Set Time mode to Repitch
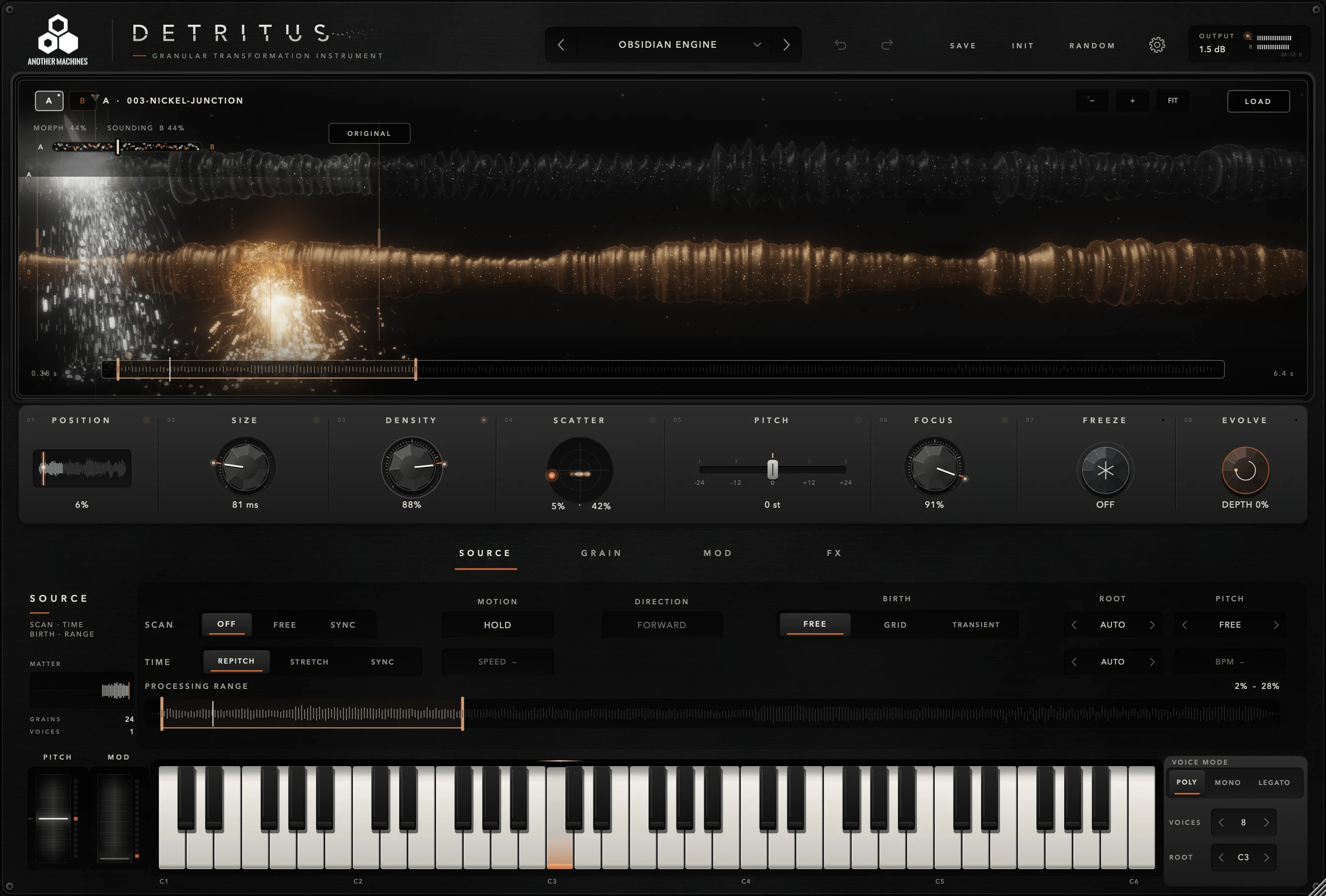 (236, 661)
